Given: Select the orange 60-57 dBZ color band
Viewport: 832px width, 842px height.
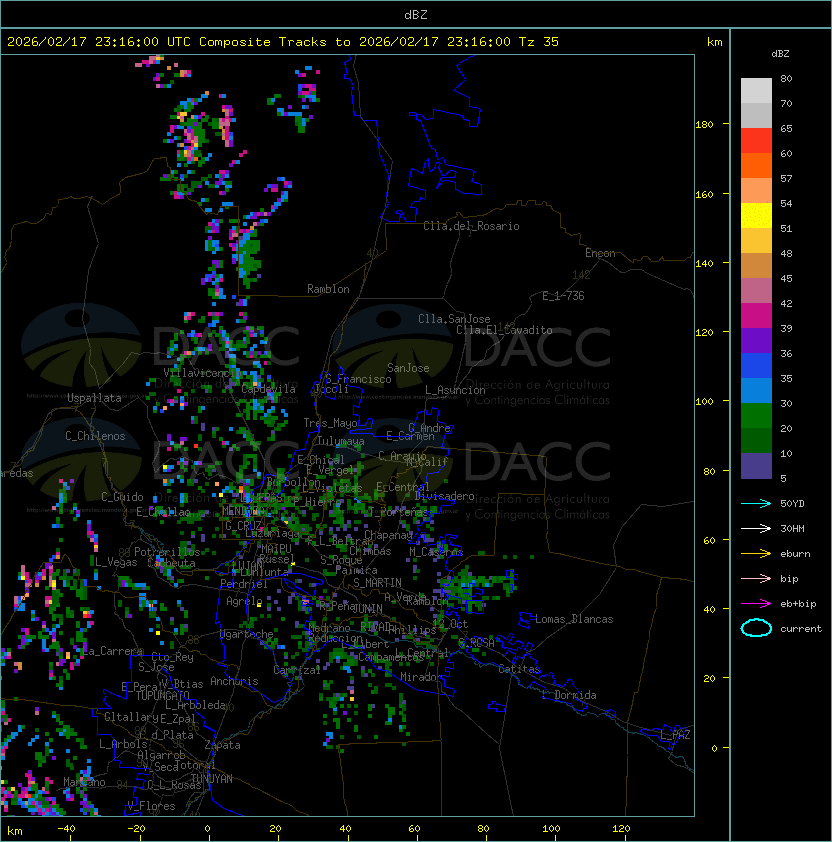Looking at the screenshot, I should point(756,165).
